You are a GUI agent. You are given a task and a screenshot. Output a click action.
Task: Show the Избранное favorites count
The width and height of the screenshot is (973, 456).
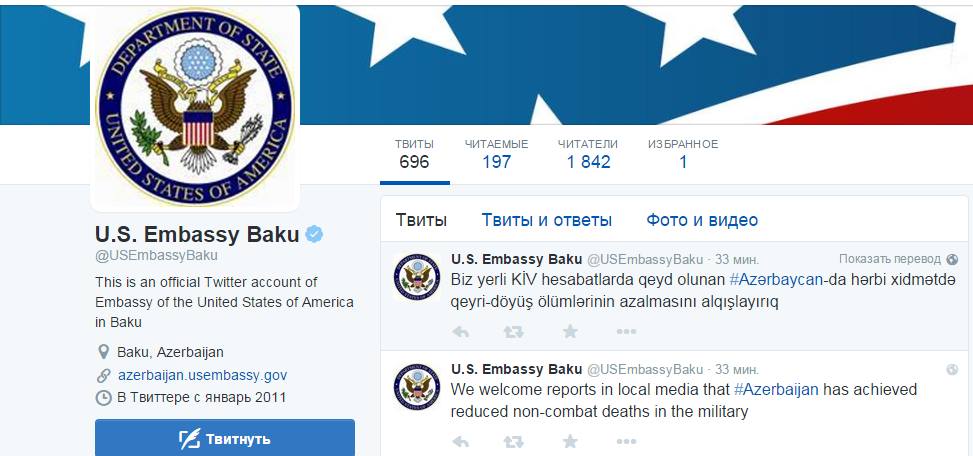coord(683,154)
